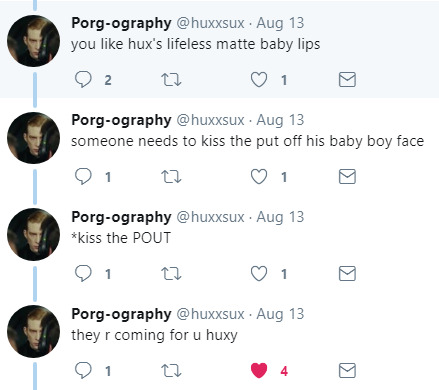This screenshot has width=439, height=390.
Task: Open avatar thumbnail beside 'baby boy face' tweet
Action: [x=33, y=138]
